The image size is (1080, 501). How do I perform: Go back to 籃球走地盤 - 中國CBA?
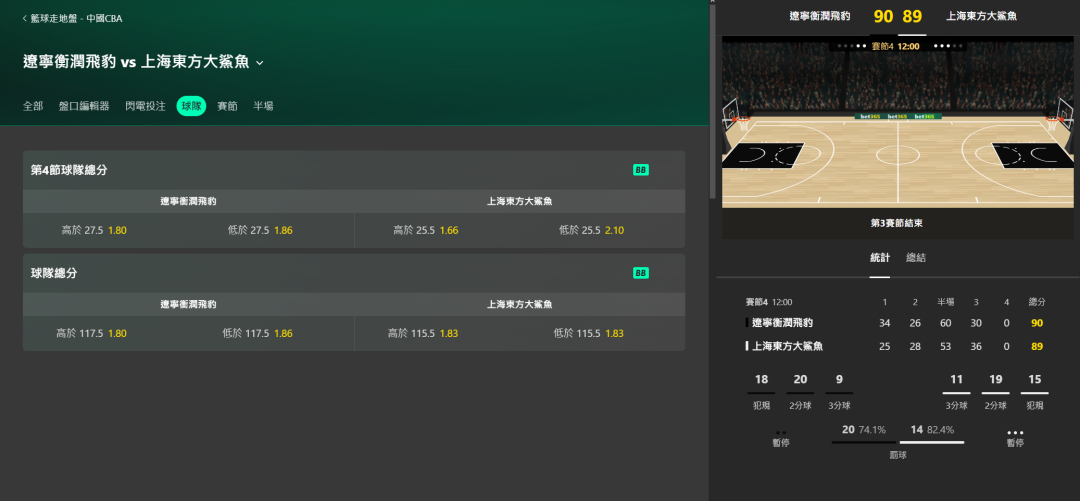point(72,19)
